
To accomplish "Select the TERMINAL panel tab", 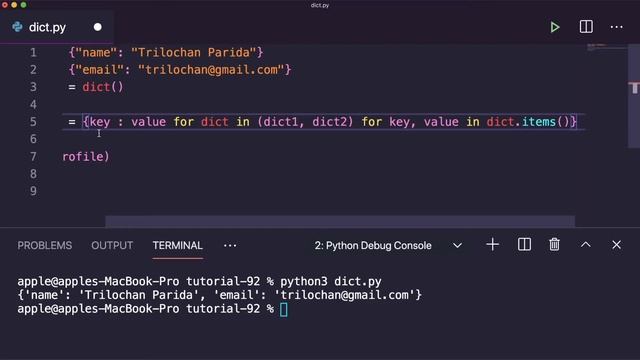I will 178,245.
